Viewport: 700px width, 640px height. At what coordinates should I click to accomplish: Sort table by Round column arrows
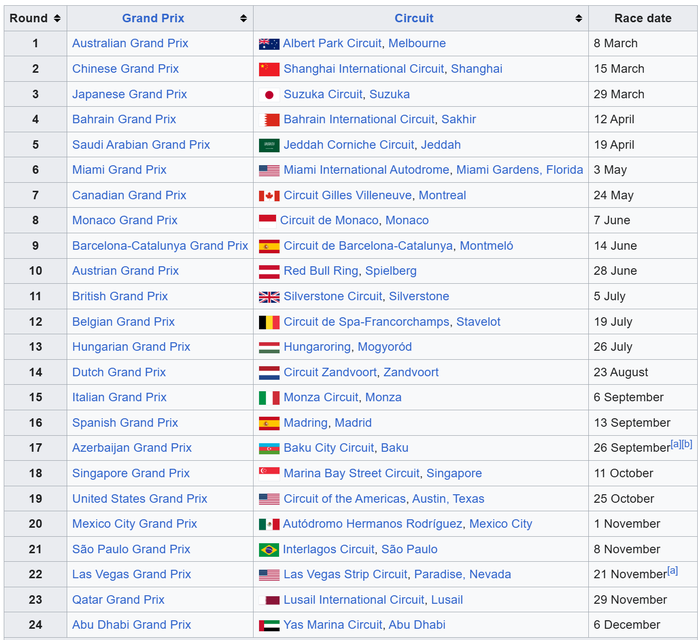57,19
